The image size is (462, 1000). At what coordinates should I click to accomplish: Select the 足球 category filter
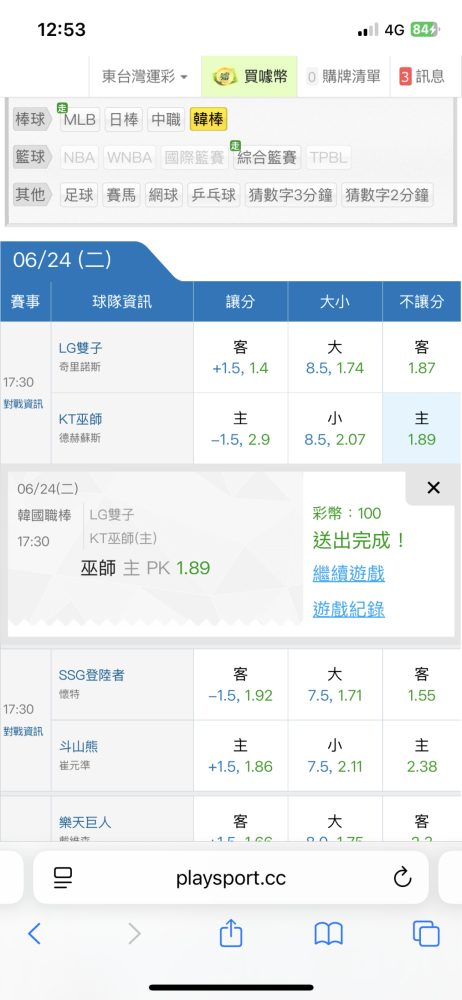coord(78,195)
